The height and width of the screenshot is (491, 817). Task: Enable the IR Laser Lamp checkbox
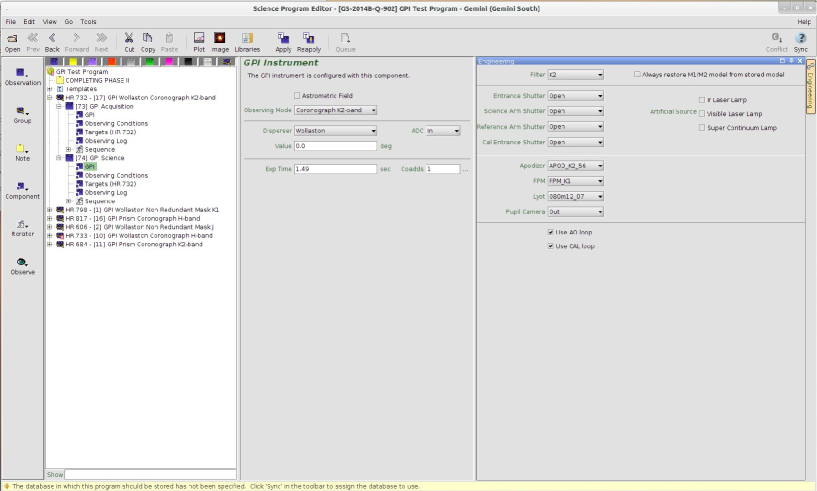(701, 100)
